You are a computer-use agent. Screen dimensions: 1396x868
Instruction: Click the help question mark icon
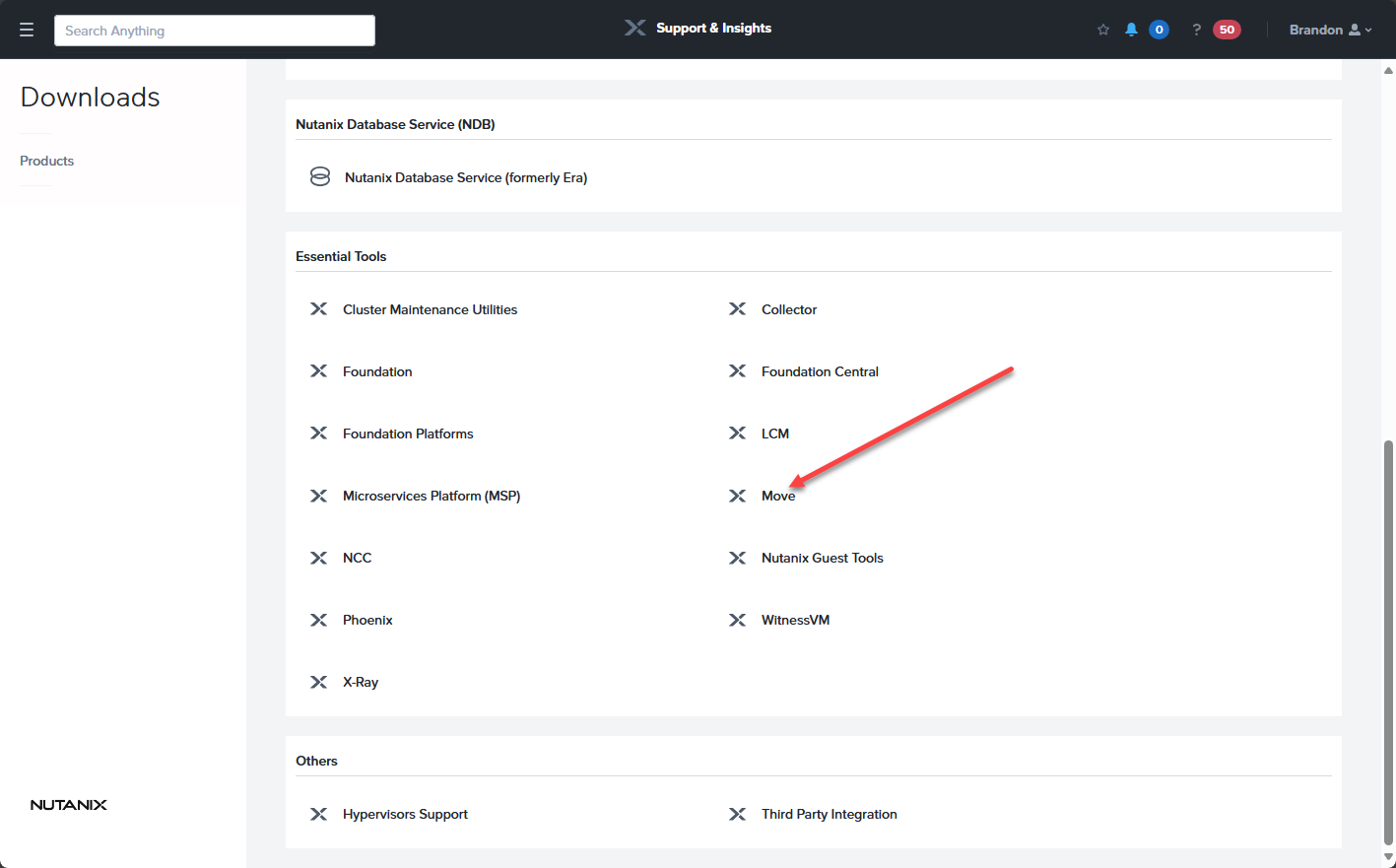click(x=1196, y=30)
